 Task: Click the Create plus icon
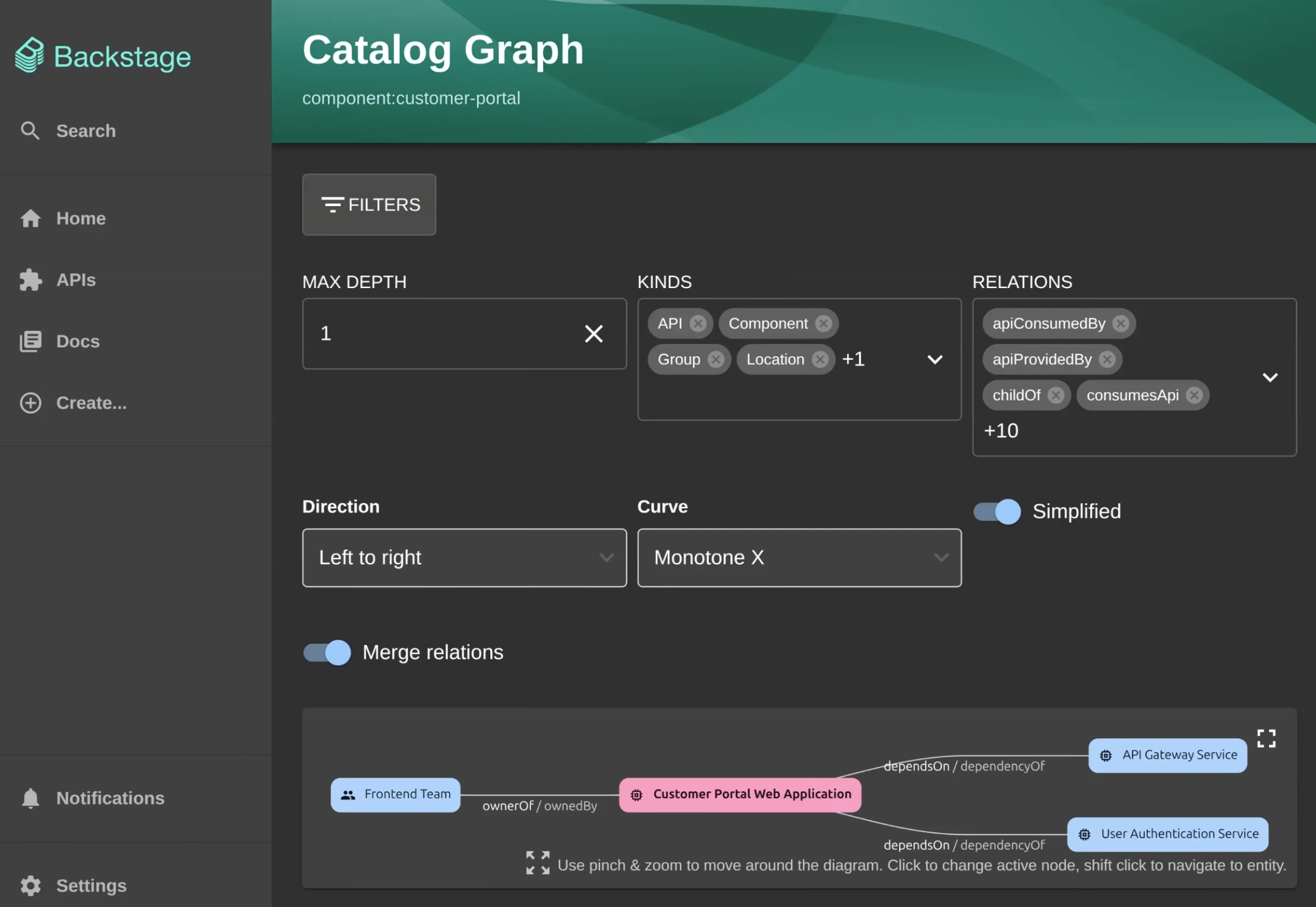30,403
